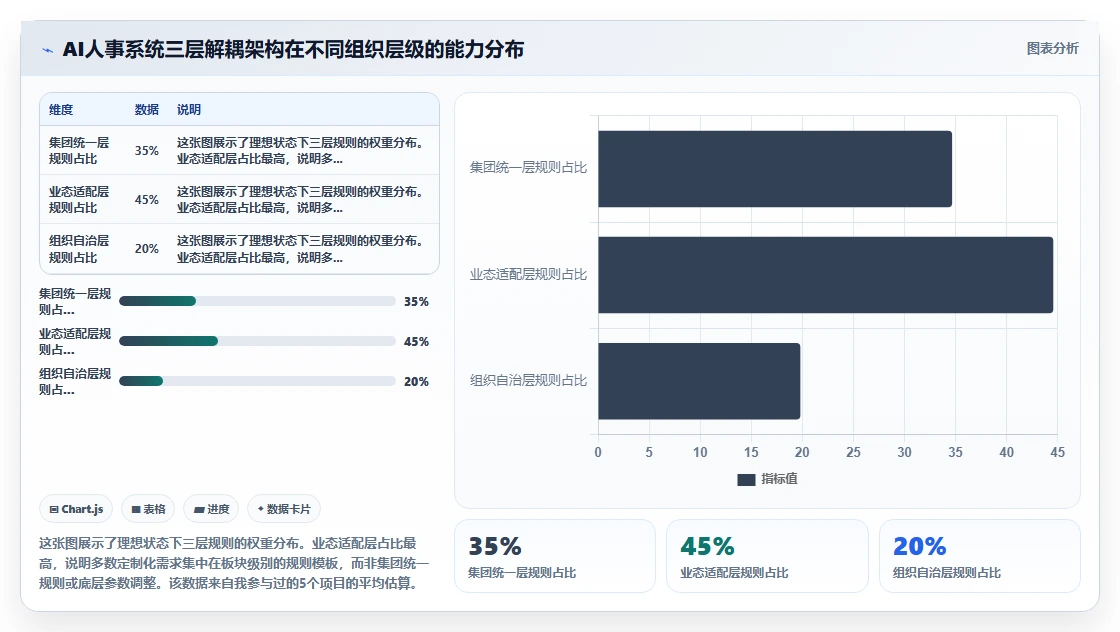Click the chart axis label 集团统一层规则占比
Screen dimensions: 1120x632
pos(528,168)
